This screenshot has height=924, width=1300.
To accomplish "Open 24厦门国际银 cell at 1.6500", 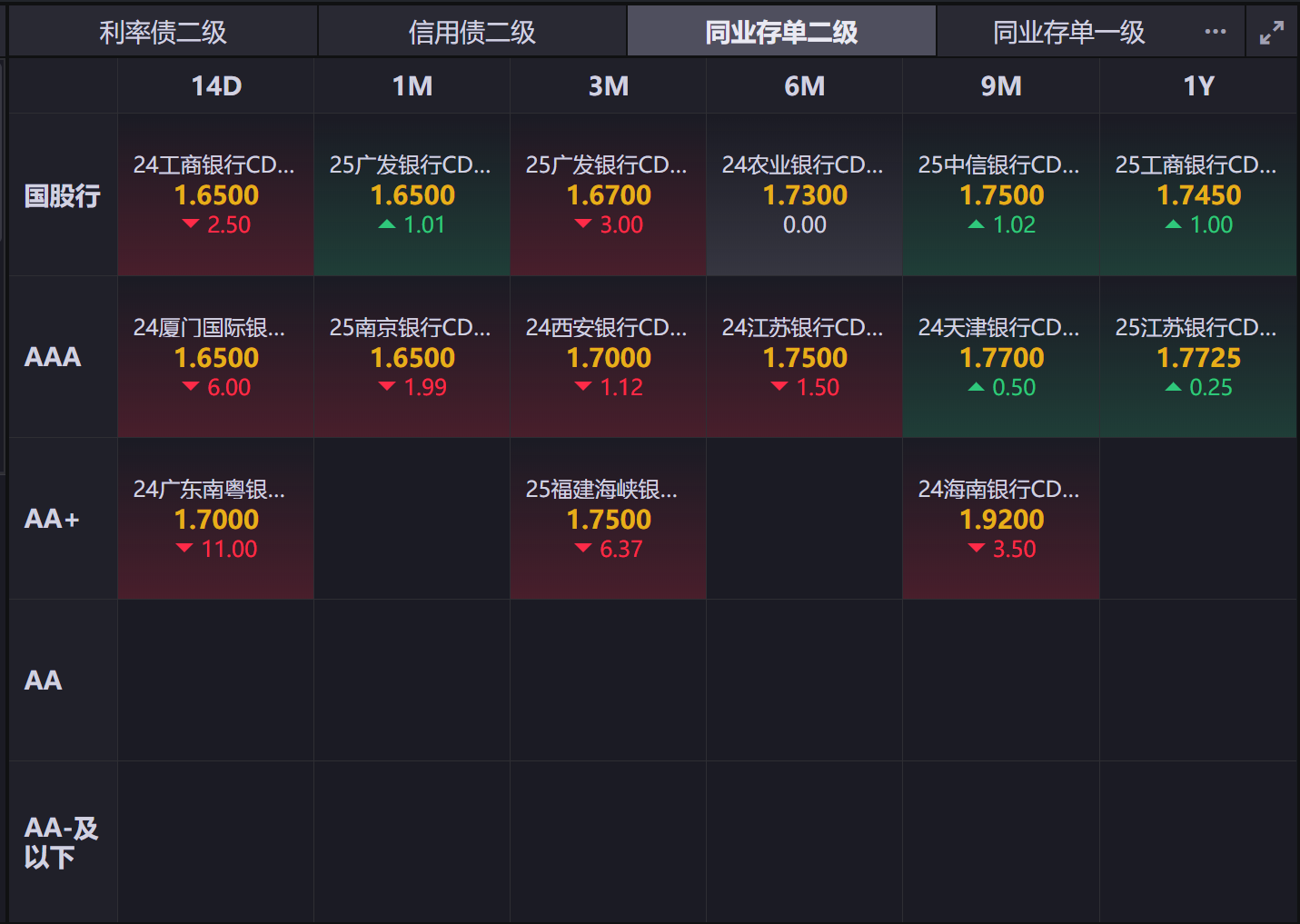I will 216,357.
